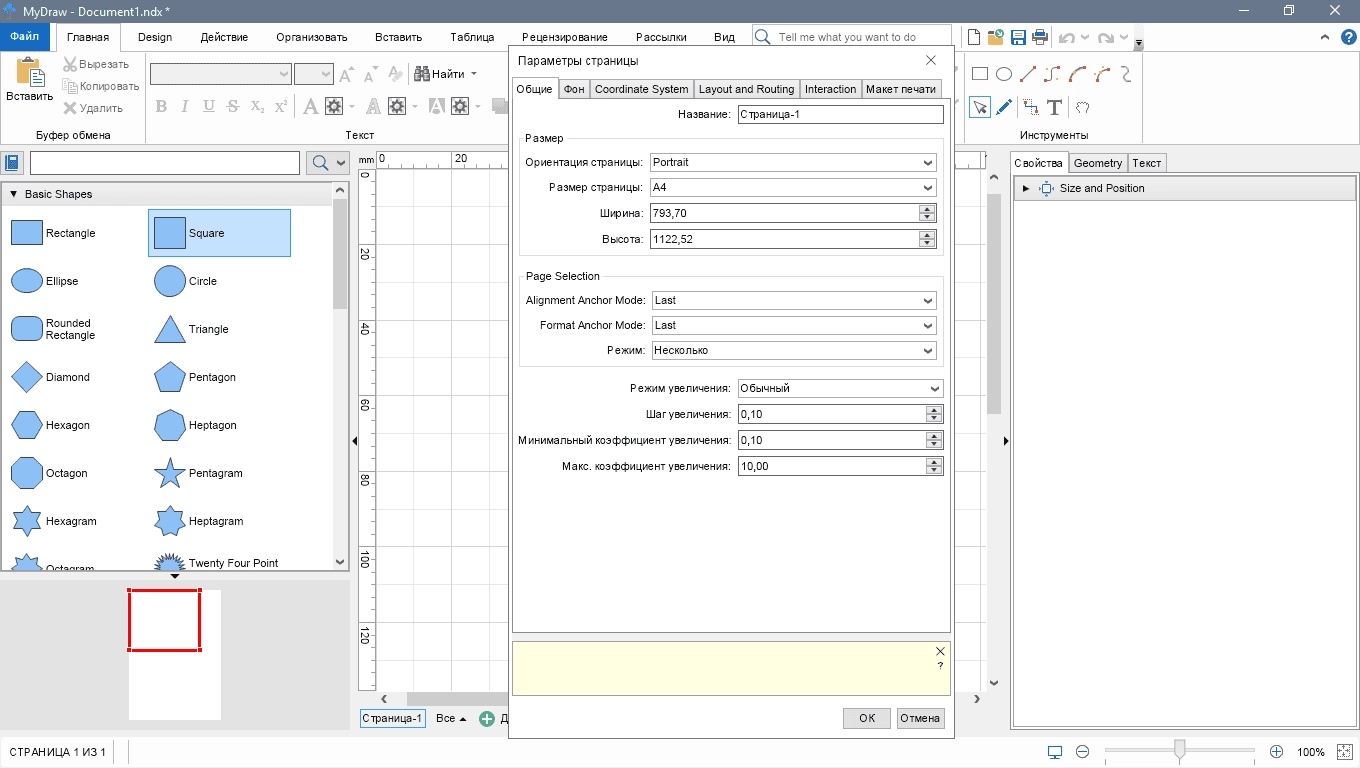Image resolution: width=1360 pixels, height=768 pixels.
Task: Click the zoom out minus icon
Action: [x=1082, y=751]
